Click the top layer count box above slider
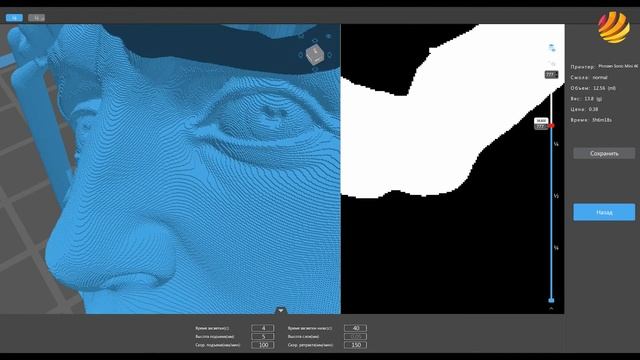Image resolution: width=640 pixels, height=360 pixels. coord(551,75)
